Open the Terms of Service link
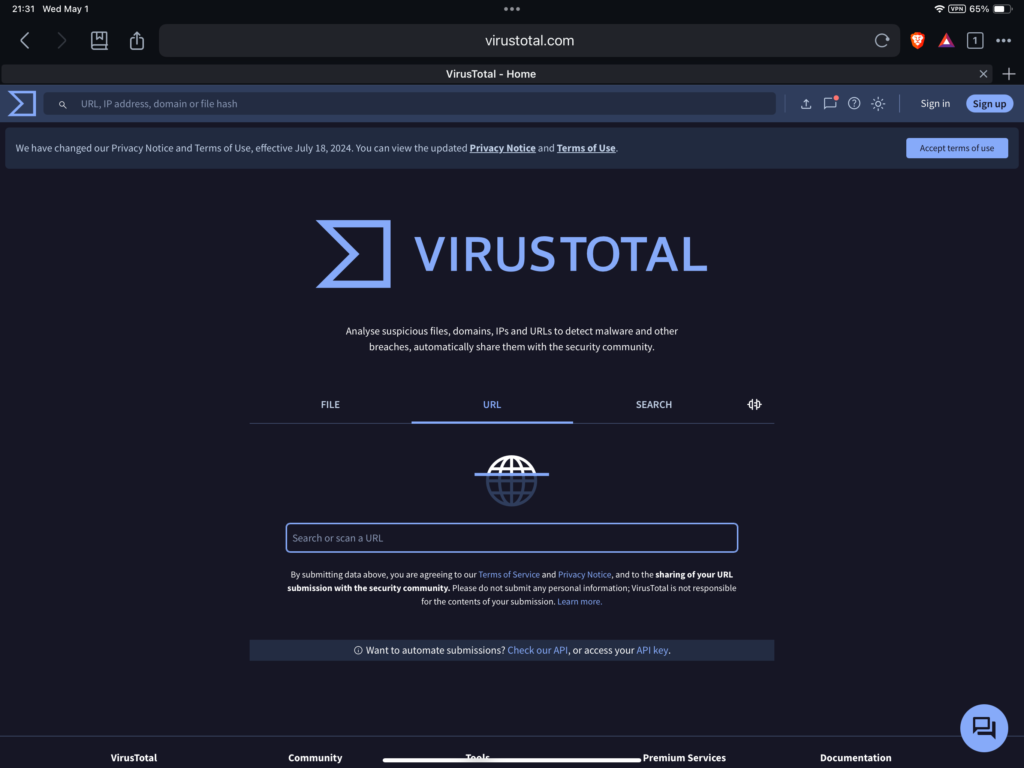 (x=509, y=575)
